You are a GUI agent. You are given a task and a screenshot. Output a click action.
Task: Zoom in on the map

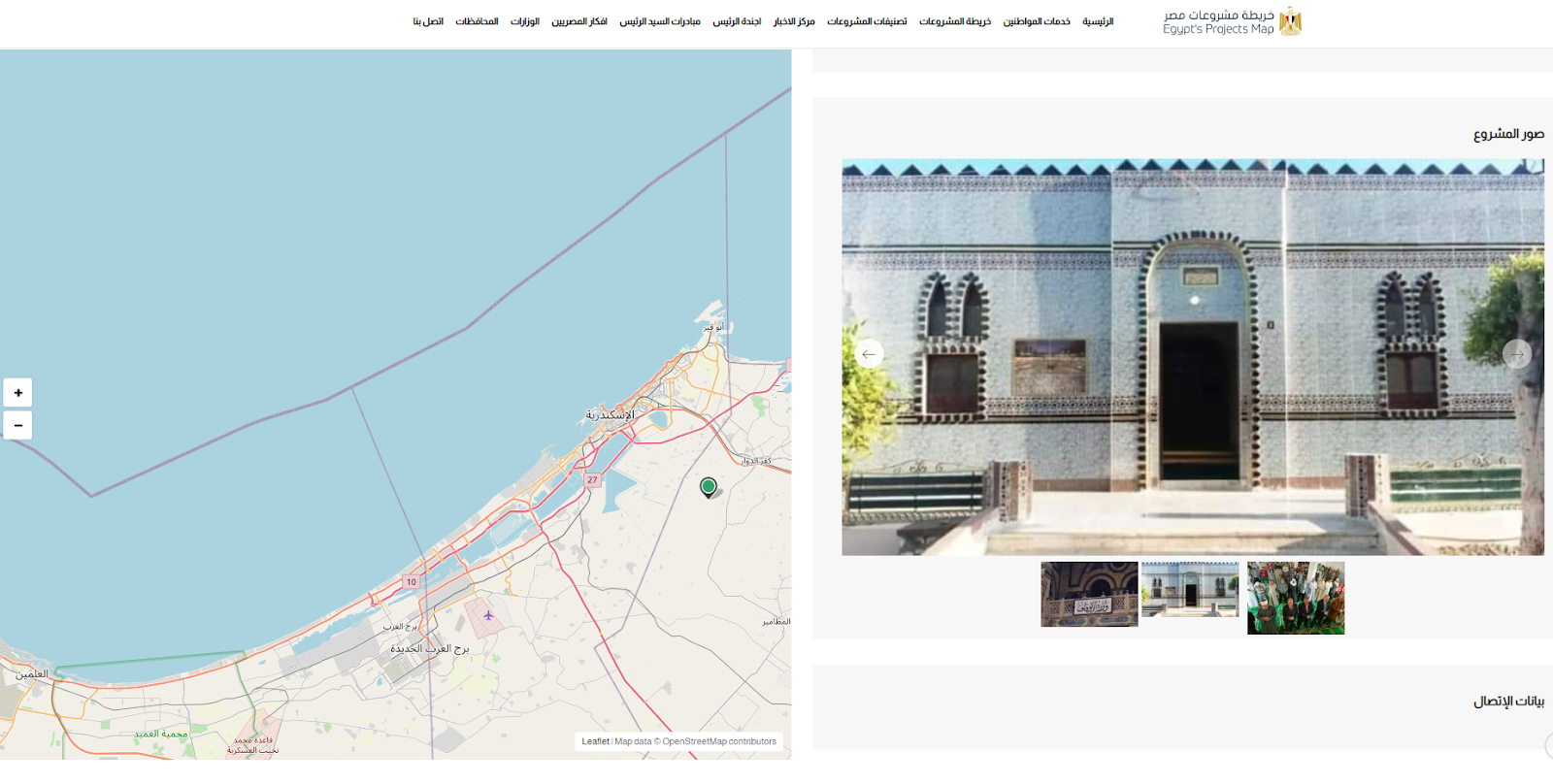[x=17, y=393]
